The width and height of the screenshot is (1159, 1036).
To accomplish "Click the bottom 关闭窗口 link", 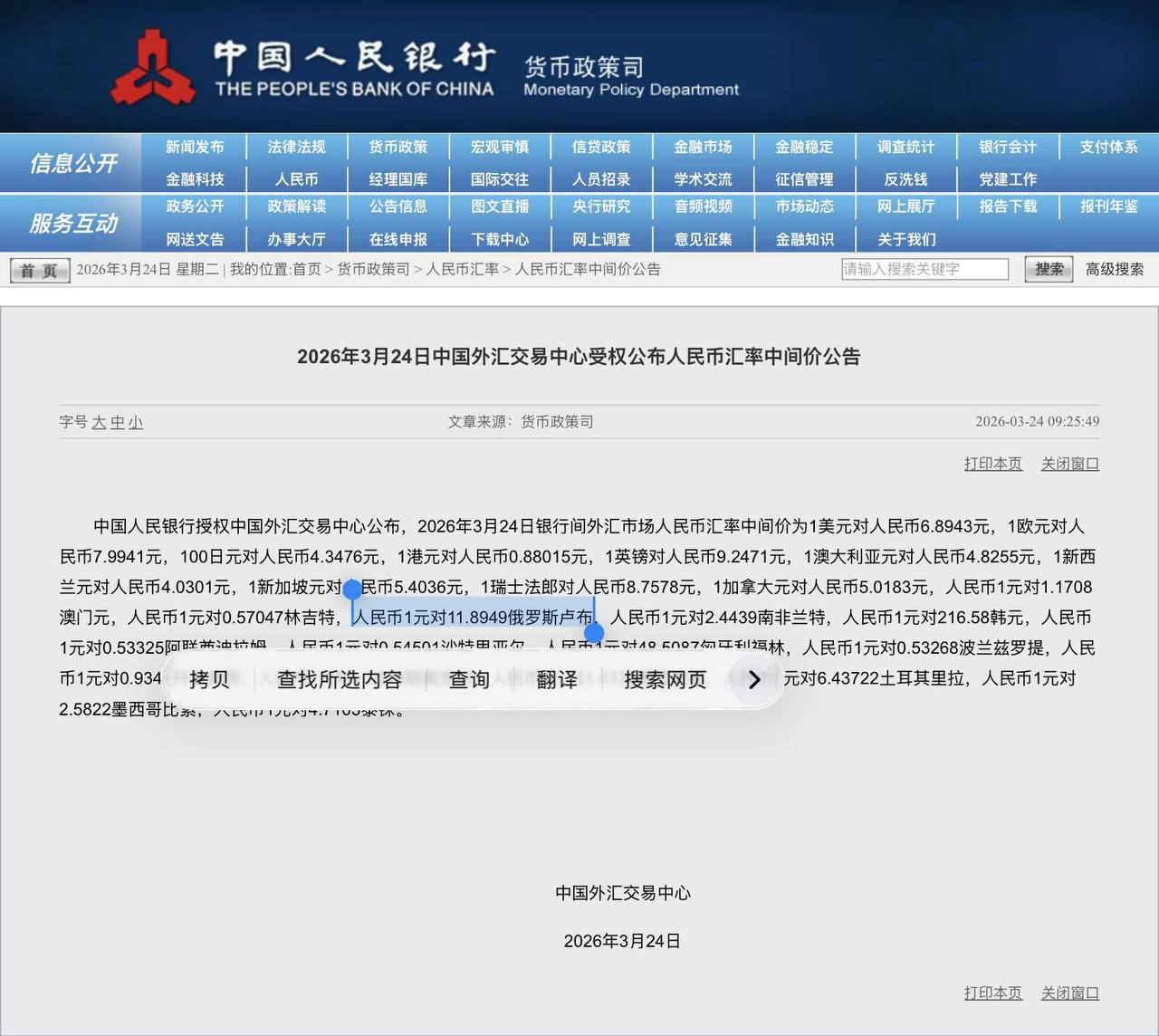I will click(x=1069, y=993).
